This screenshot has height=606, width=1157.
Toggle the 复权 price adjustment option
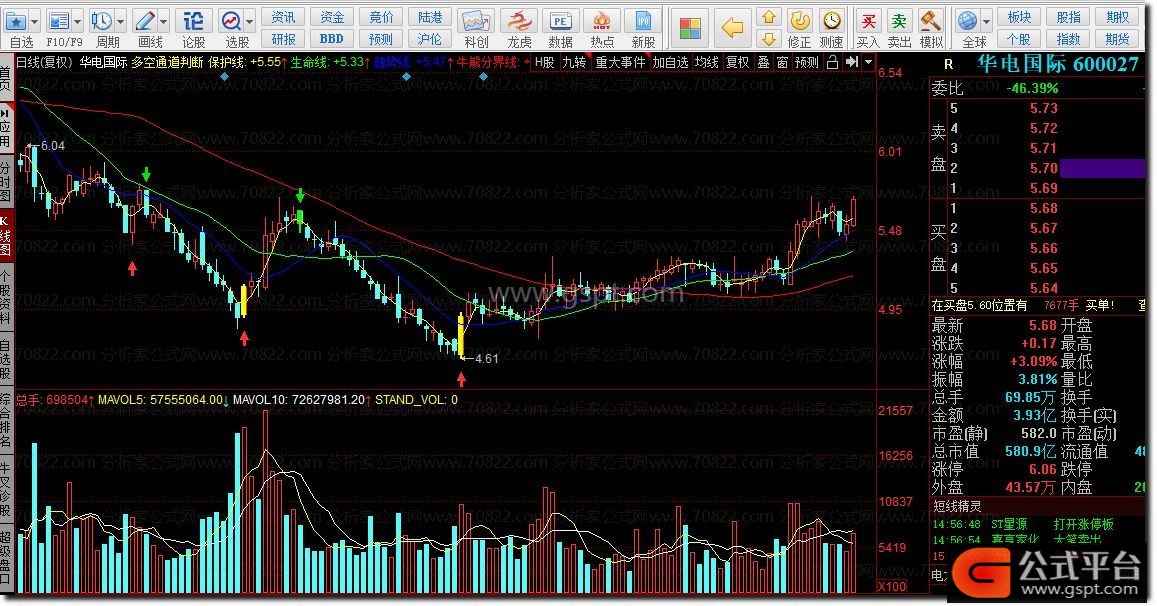(737, 63)
